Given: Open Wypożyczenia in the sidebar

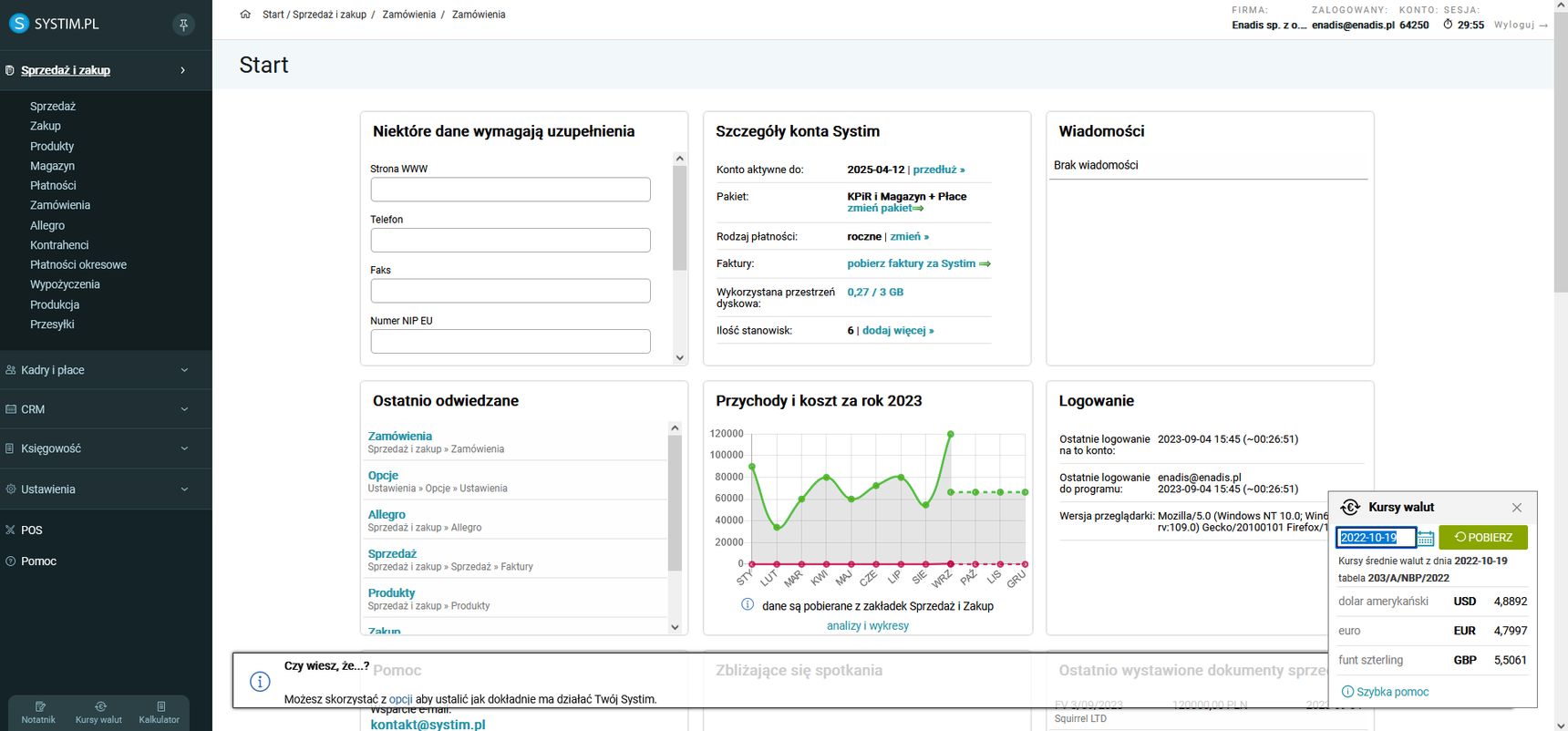Looking at the screenshot, I should tap(65, 284).
